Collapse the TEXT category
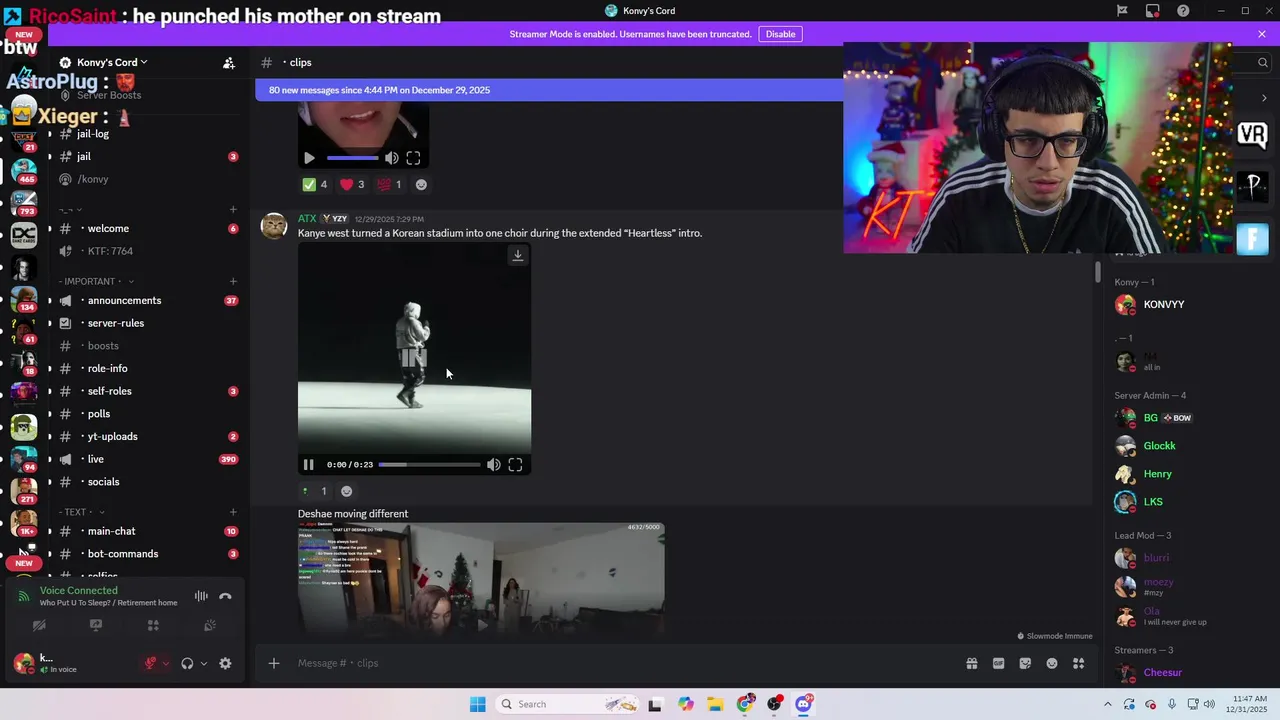1280x720 pixels. [82, 512]
